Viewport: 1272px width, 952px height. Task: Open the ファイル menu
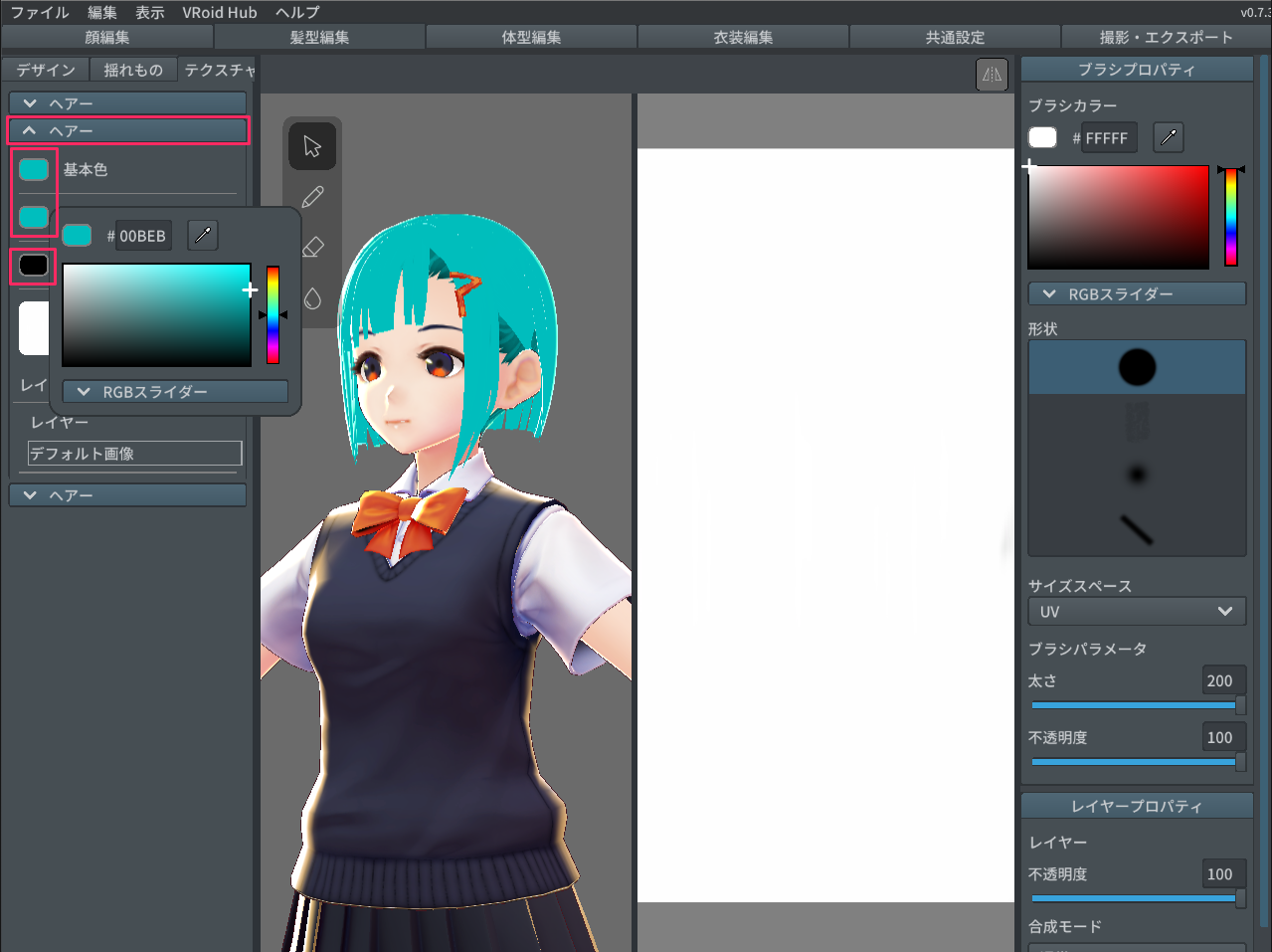[40, 12]
